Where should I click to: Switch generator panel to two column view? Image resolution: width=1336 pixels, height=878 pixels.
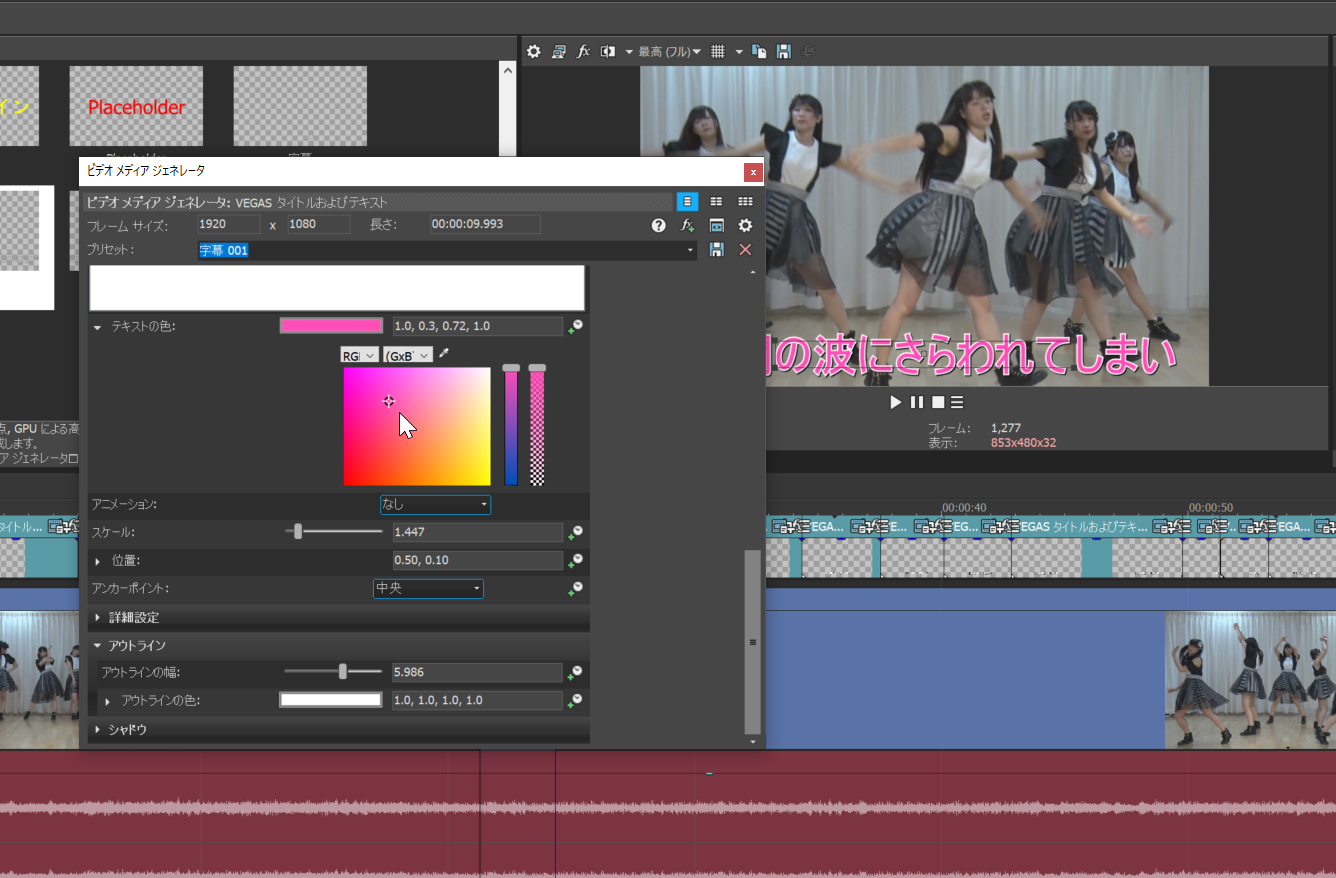[x=716, y=201]
